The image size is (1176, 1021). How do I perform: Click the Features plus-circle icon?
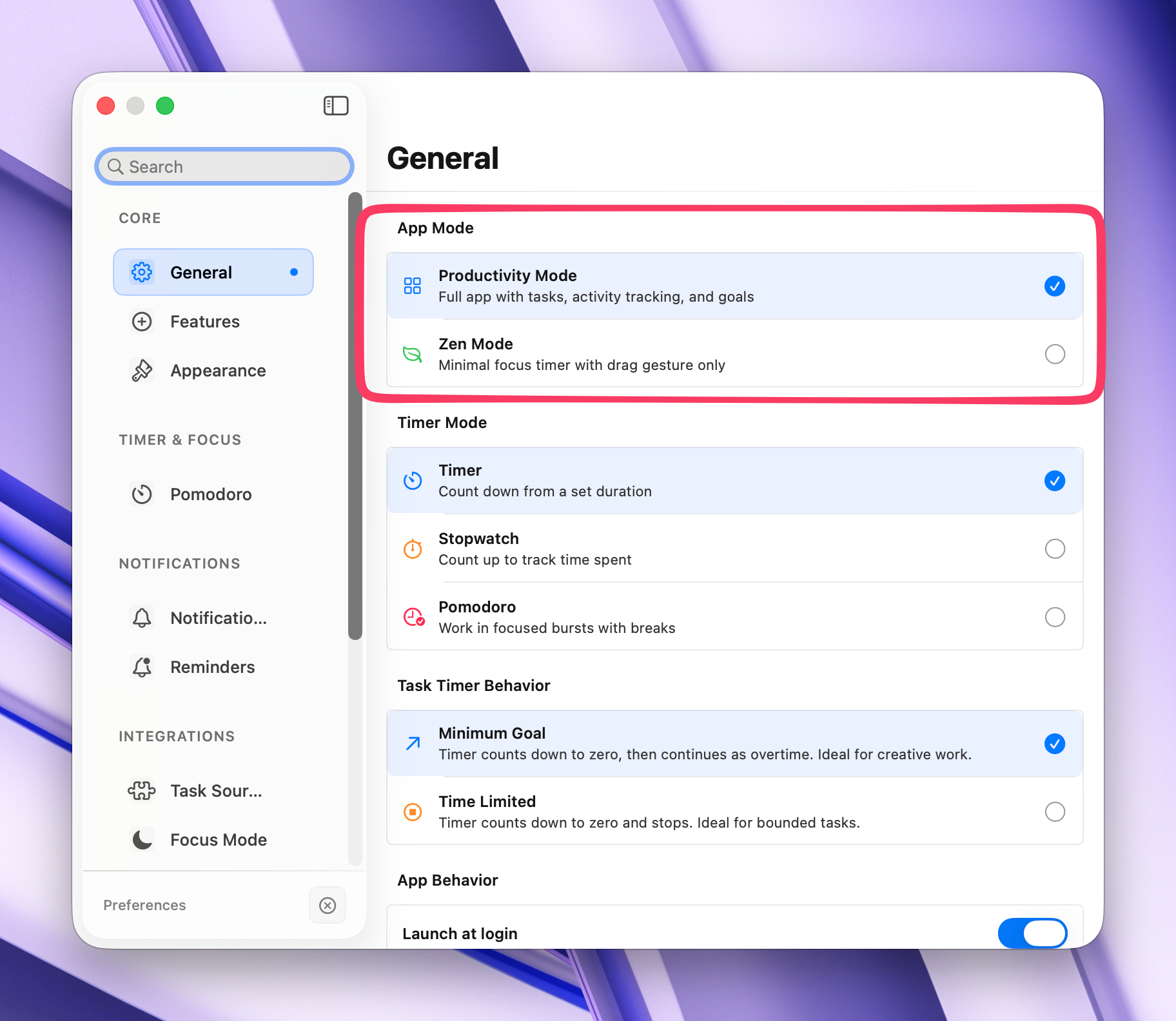click(142, 322)
